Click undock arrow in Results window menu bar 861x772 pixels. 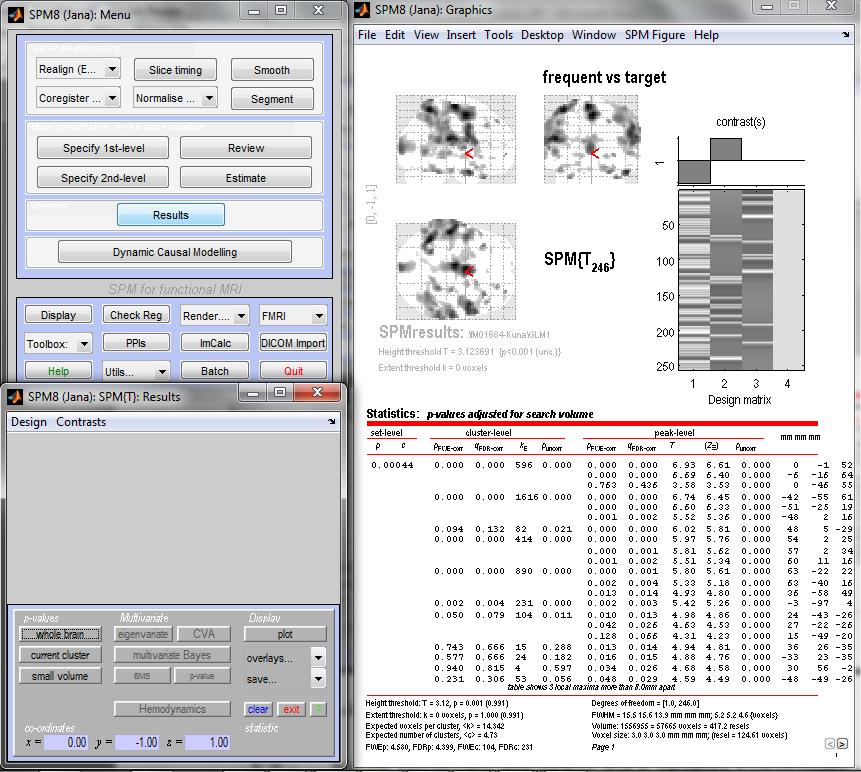tap(331, 422)
